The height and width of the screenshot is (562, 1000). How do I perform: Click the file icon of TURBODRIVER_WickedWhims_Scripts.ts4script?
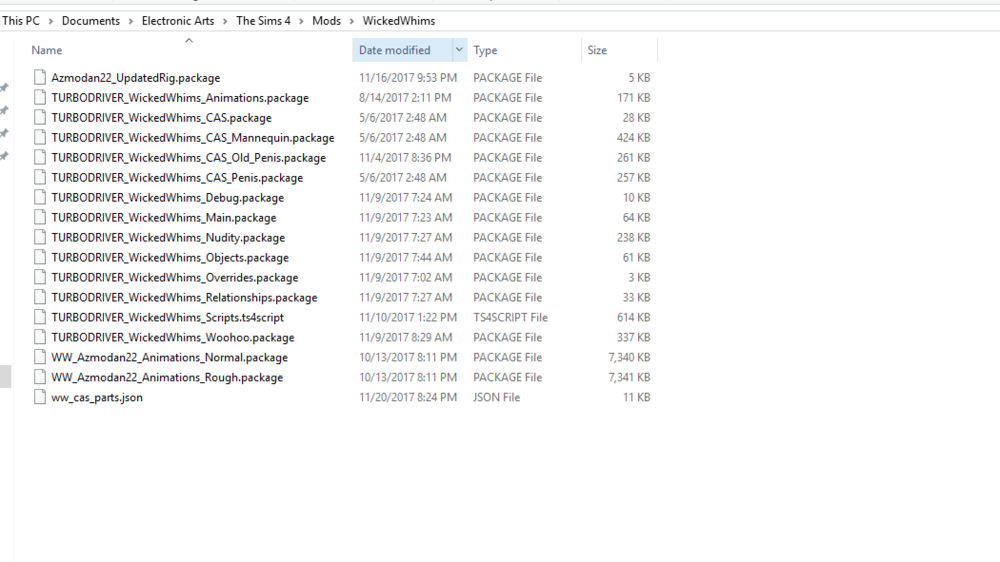40,318
